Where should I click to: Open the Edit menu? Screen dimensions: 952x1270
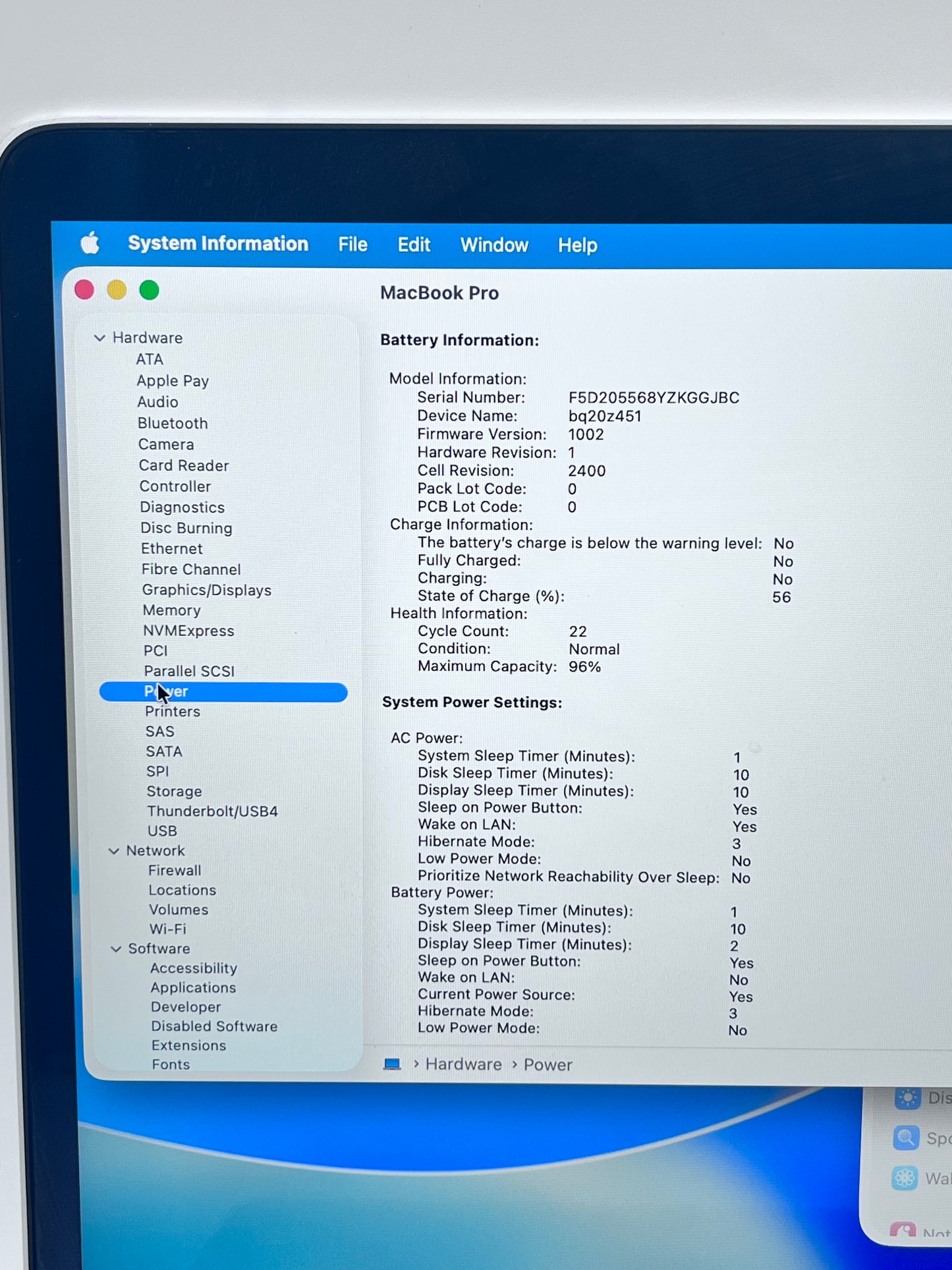click(414, 245)
